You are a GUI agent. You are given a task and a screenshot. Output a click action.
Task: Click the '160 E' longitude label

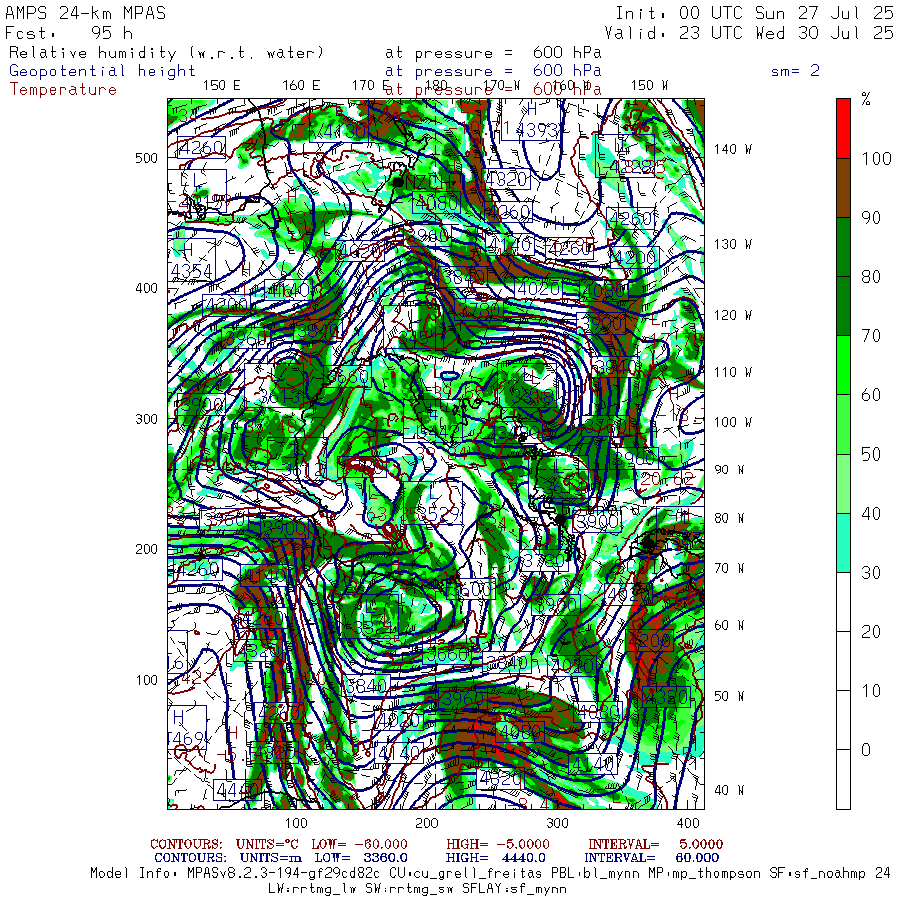tap(301, 86)
